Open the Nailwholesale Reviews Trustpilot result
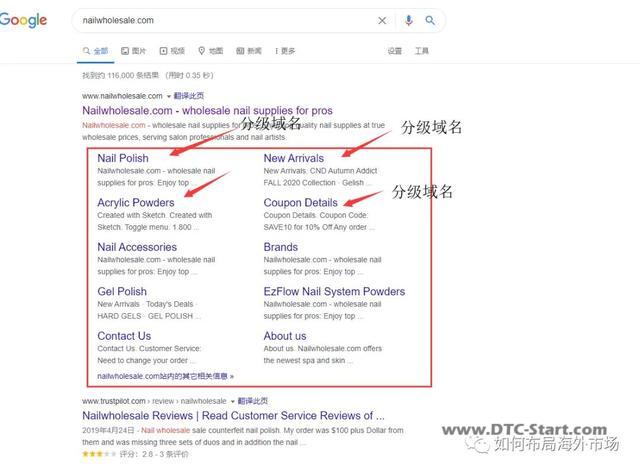 pyautogui.click(x=233, y=416)
